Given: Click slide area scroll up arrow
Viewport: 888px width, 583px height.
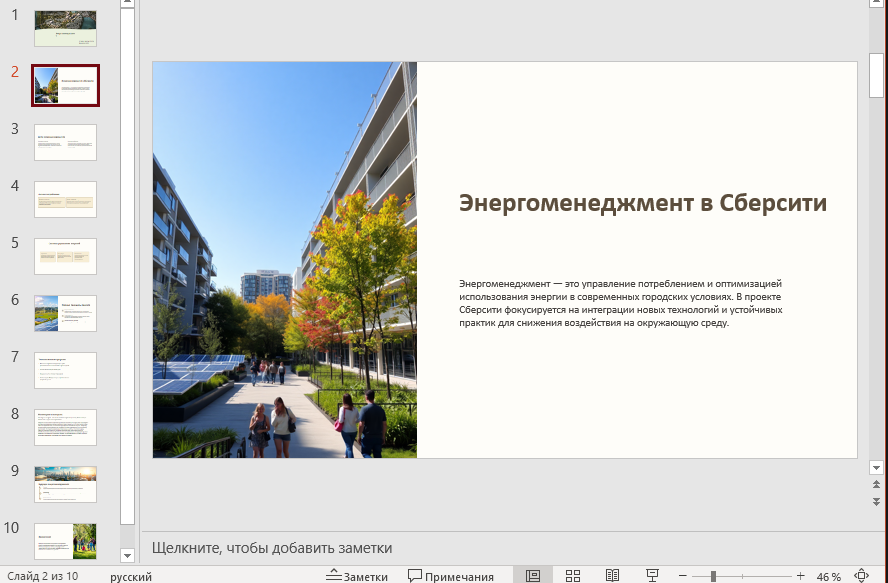Looking at the screenshot, I should coord(877,3).
